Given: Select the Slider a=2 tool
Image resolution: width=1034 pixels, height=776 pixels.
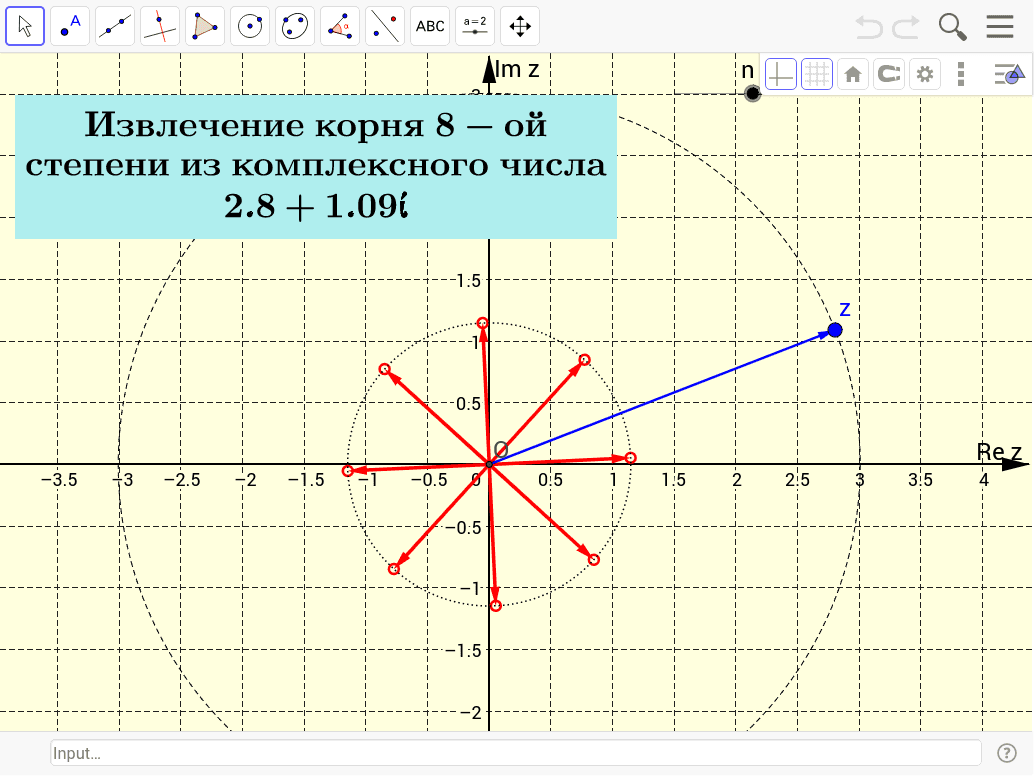Looking at the screenshot, I should click(x=475, y=26).
